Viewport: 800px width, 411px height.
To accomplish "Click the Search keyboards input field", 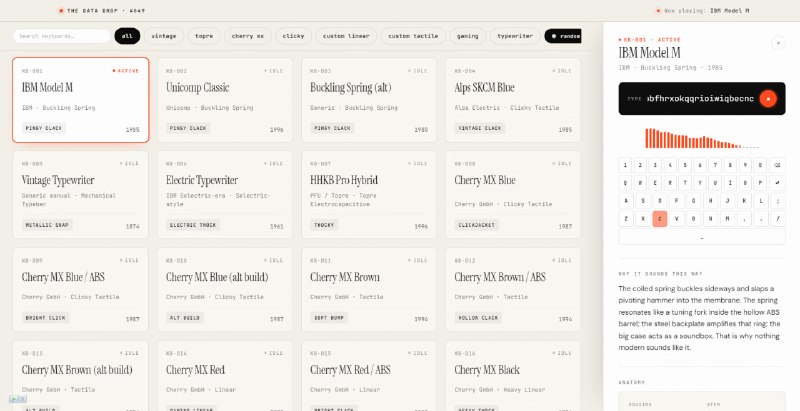I will (61, 36).
